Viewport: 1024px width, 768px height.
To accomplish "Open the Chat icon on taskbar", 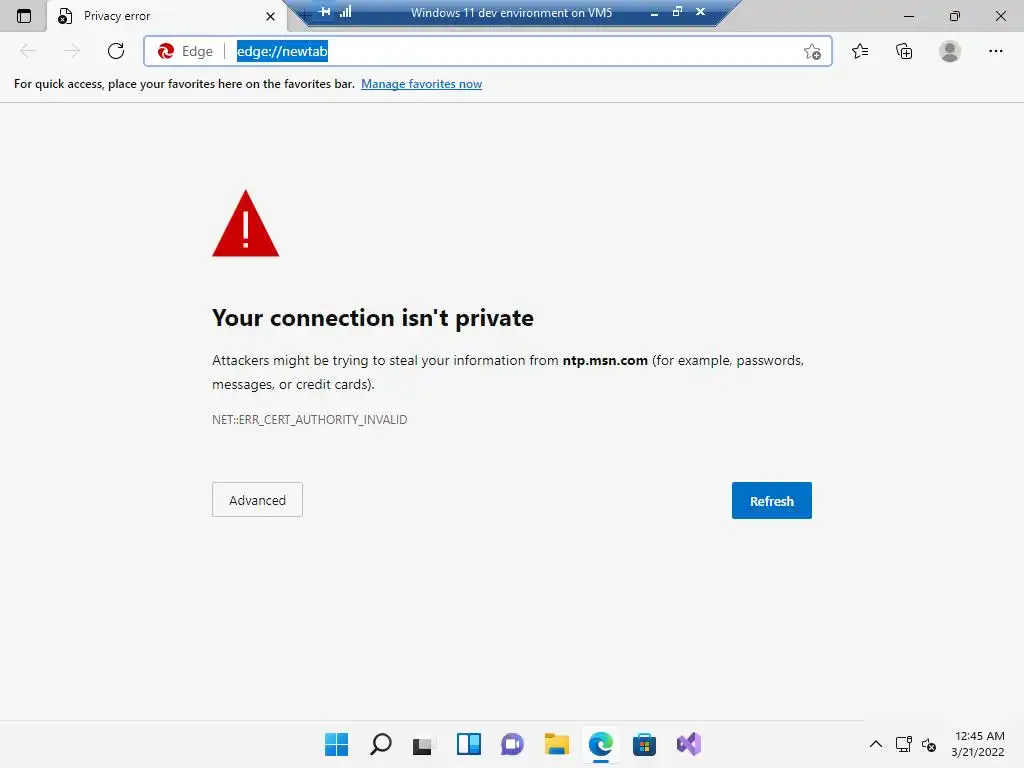I will 512,744.
